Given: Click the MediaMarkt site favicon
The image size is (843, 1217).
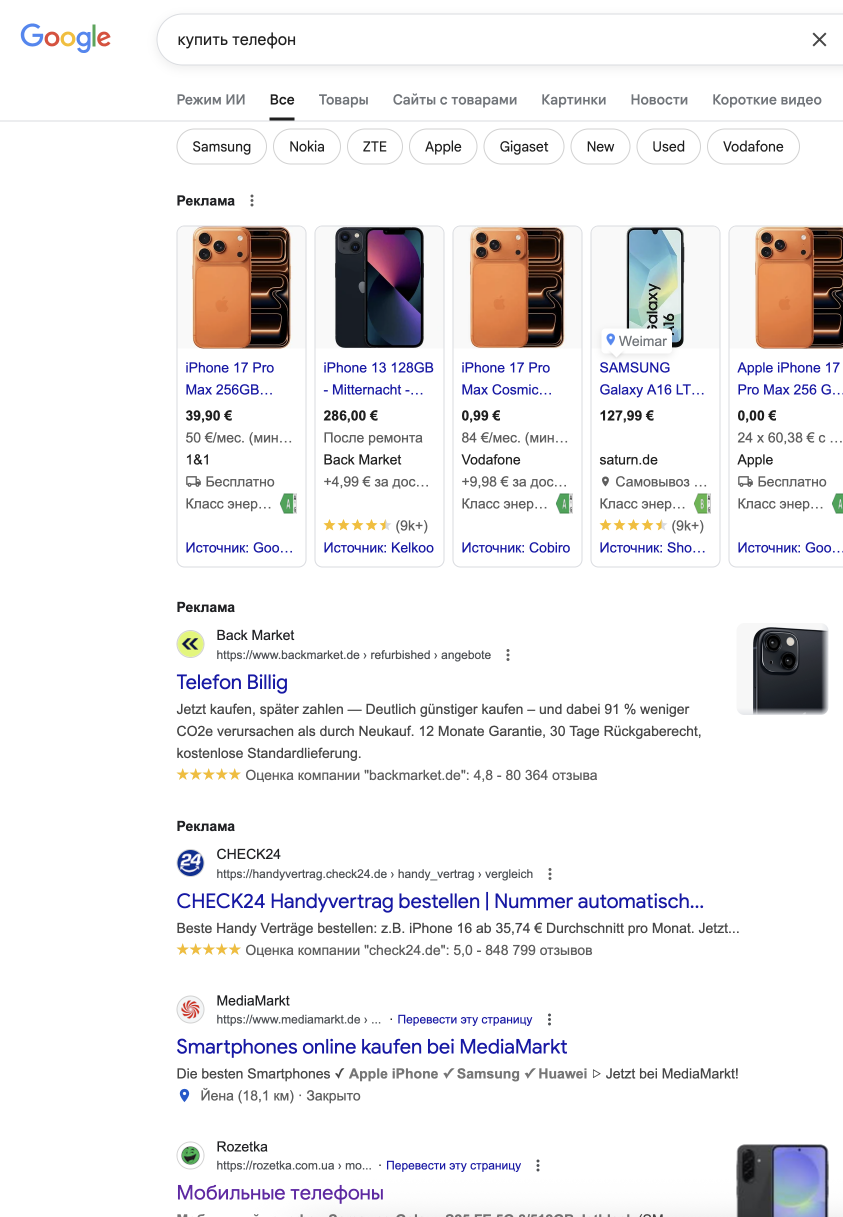Looking at the screenshot, I should pos(190,1009).
